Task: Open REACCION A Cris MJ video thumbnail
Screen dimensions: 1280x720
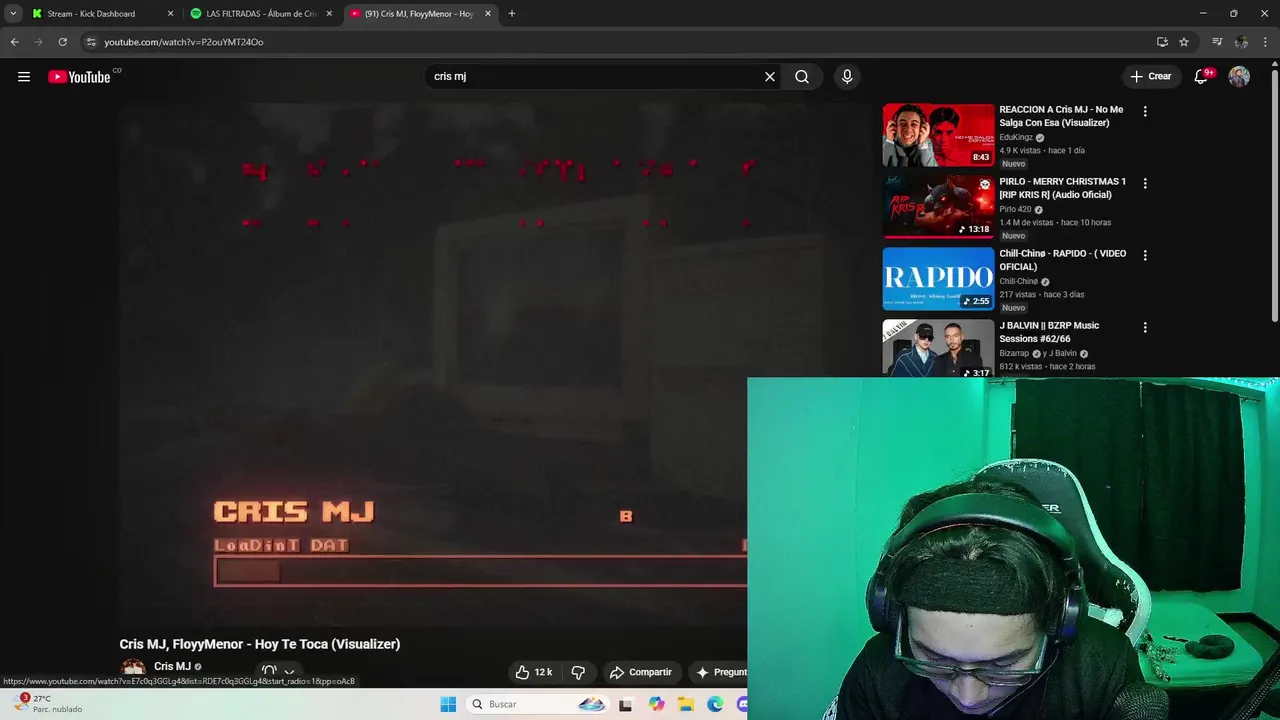Action: 938,135
